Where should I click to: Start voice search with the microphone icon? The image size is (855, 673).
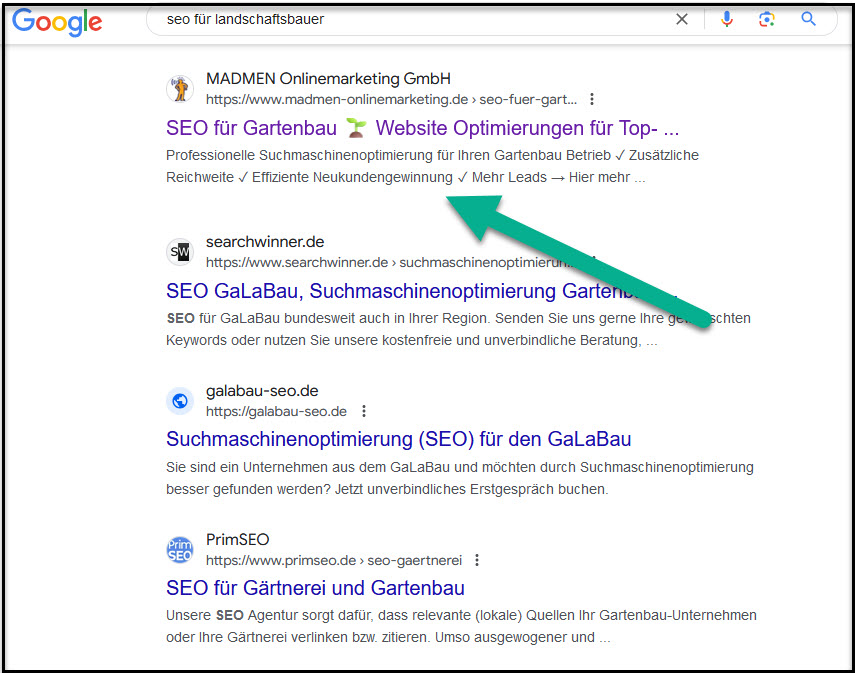[x=726, y=20]
